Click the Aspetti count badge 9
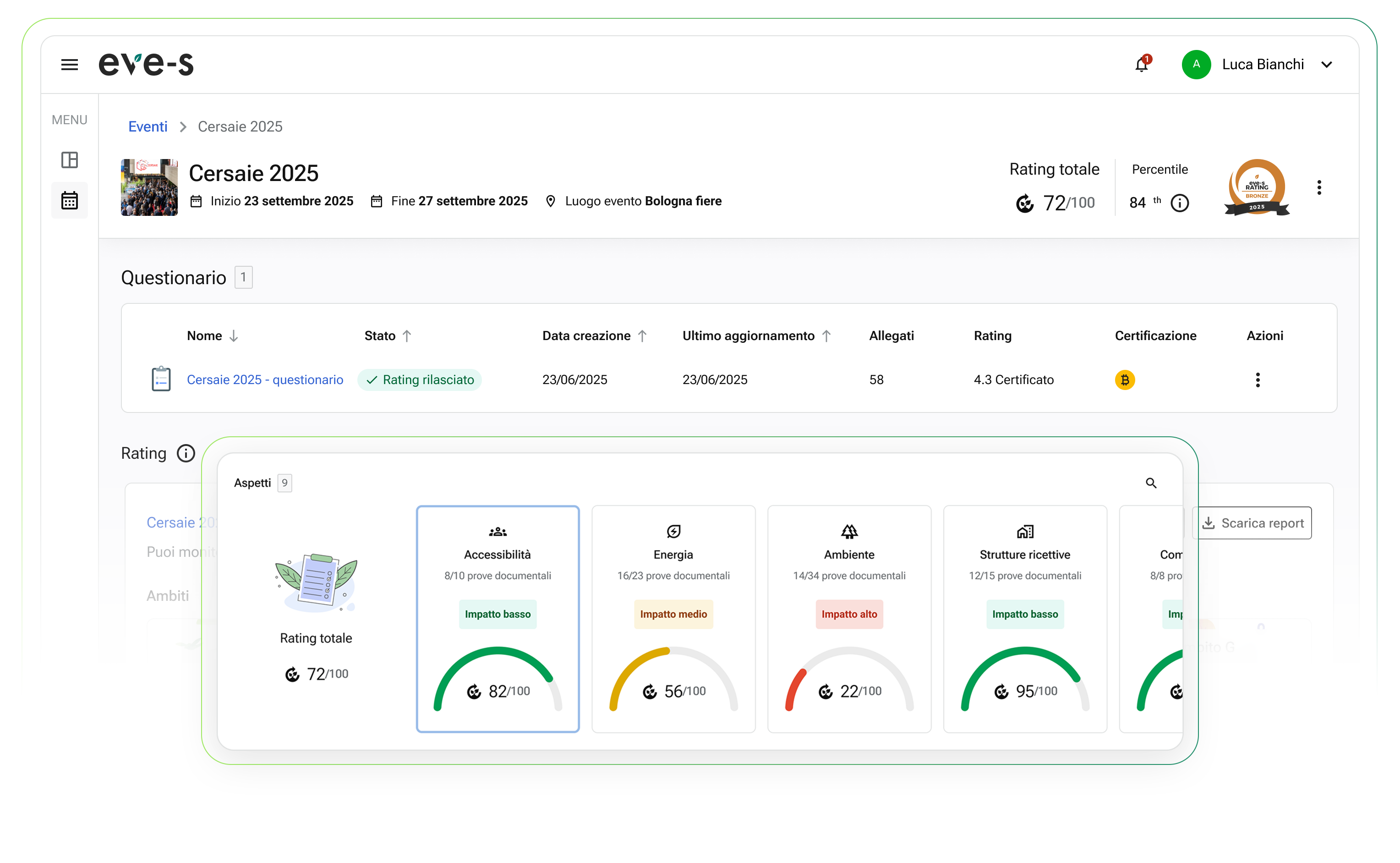1400x863 pixels. click(x=284, y=483)
